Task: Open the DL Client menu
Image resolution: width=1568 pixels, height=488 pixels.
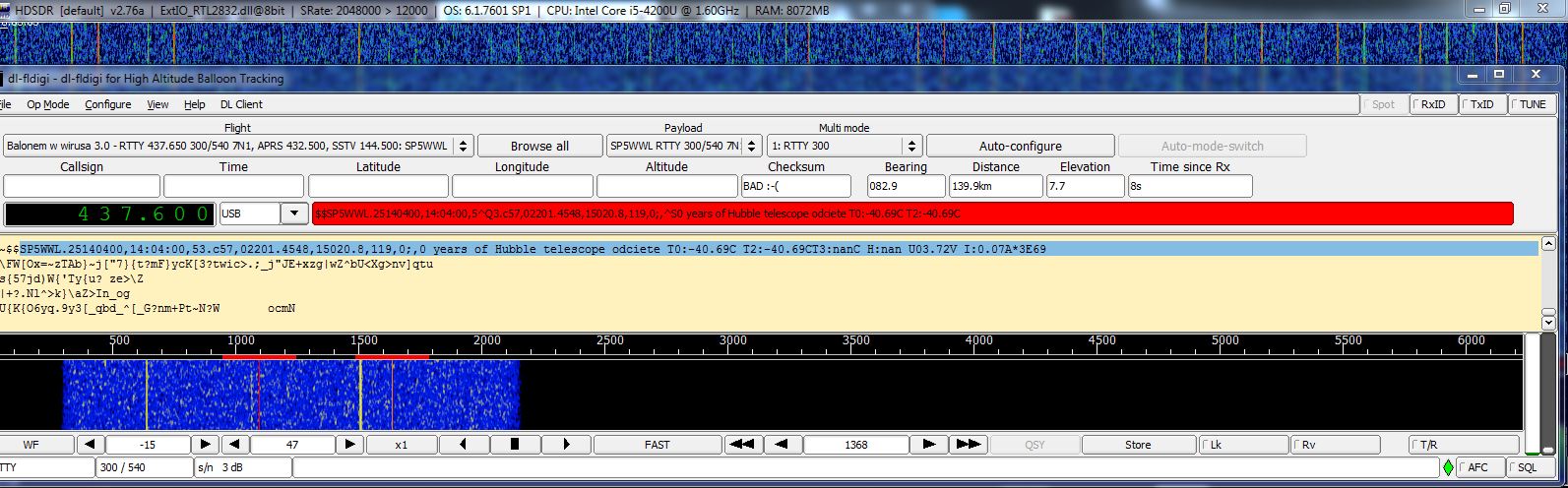Action: tap(241, 104)
